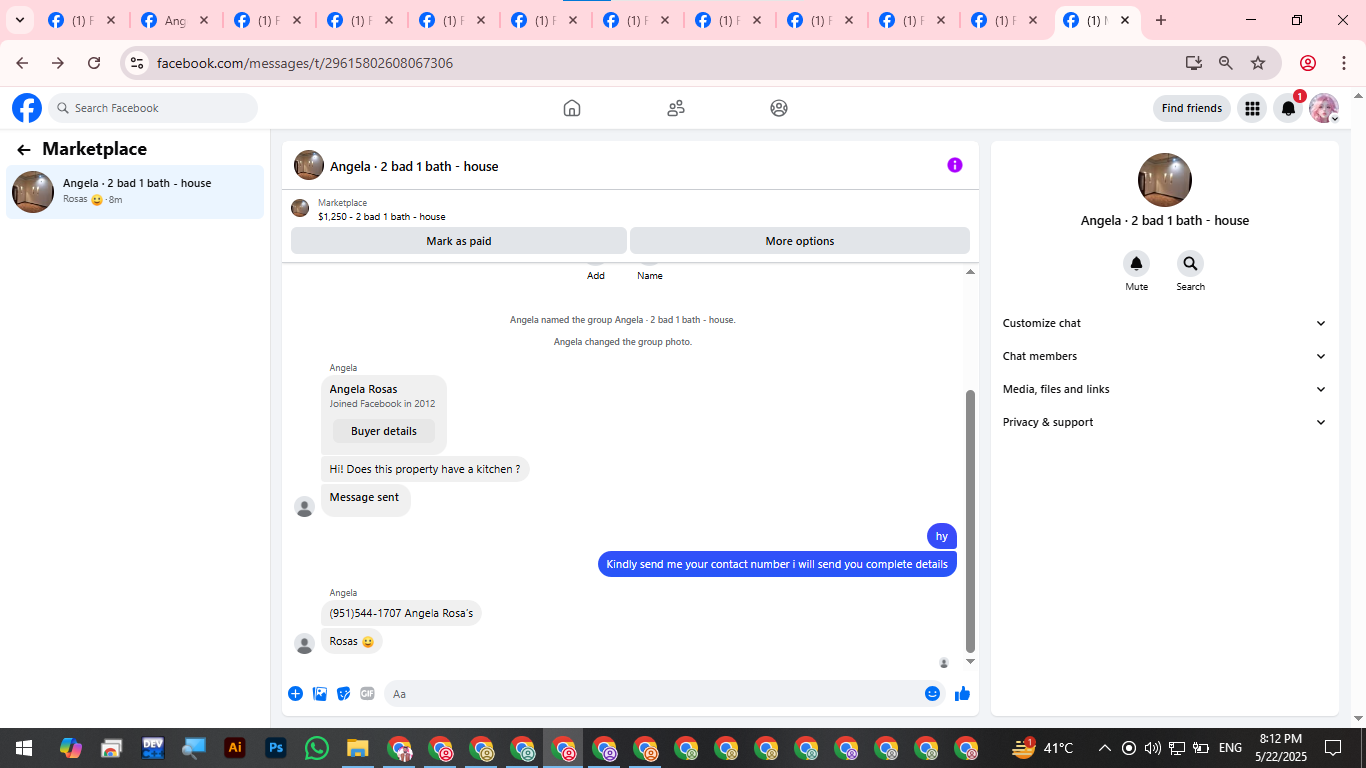The height and width of the screenshot is (768, 1366).
Task: Switch to the browser tab labeled Ang
Action: tap(177, 20)
